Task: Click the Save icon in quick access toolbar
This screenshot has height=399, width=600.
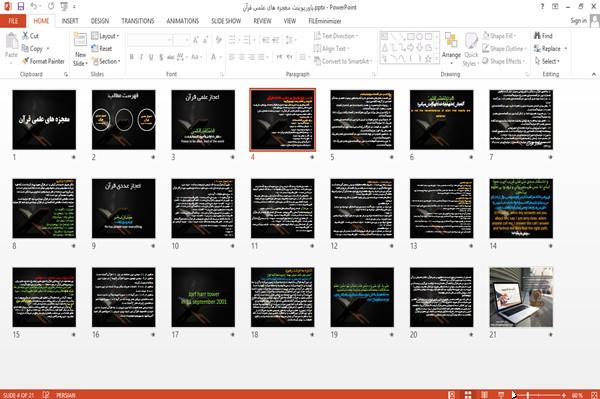Action: [21, 7]
